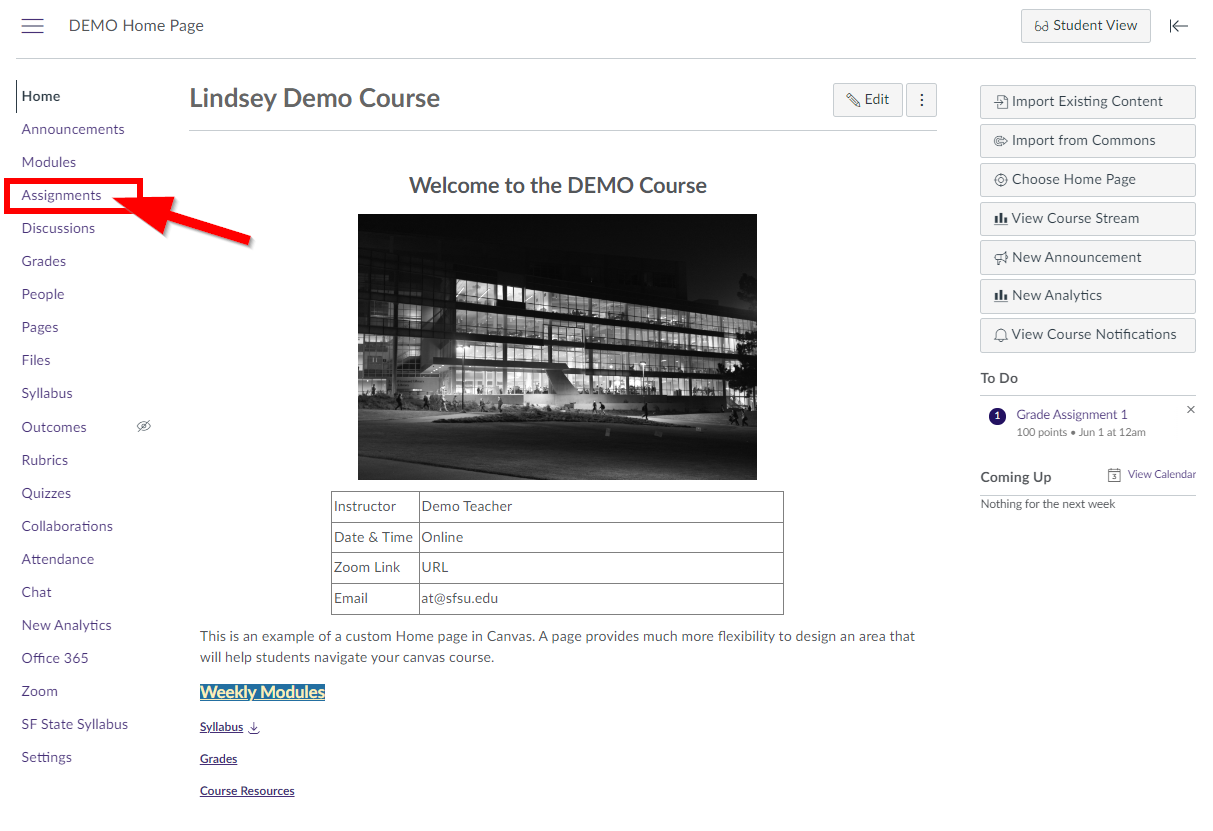1213x831 pixels.
Task: Open the View Calendar link
Action: tap(1161, 474)
